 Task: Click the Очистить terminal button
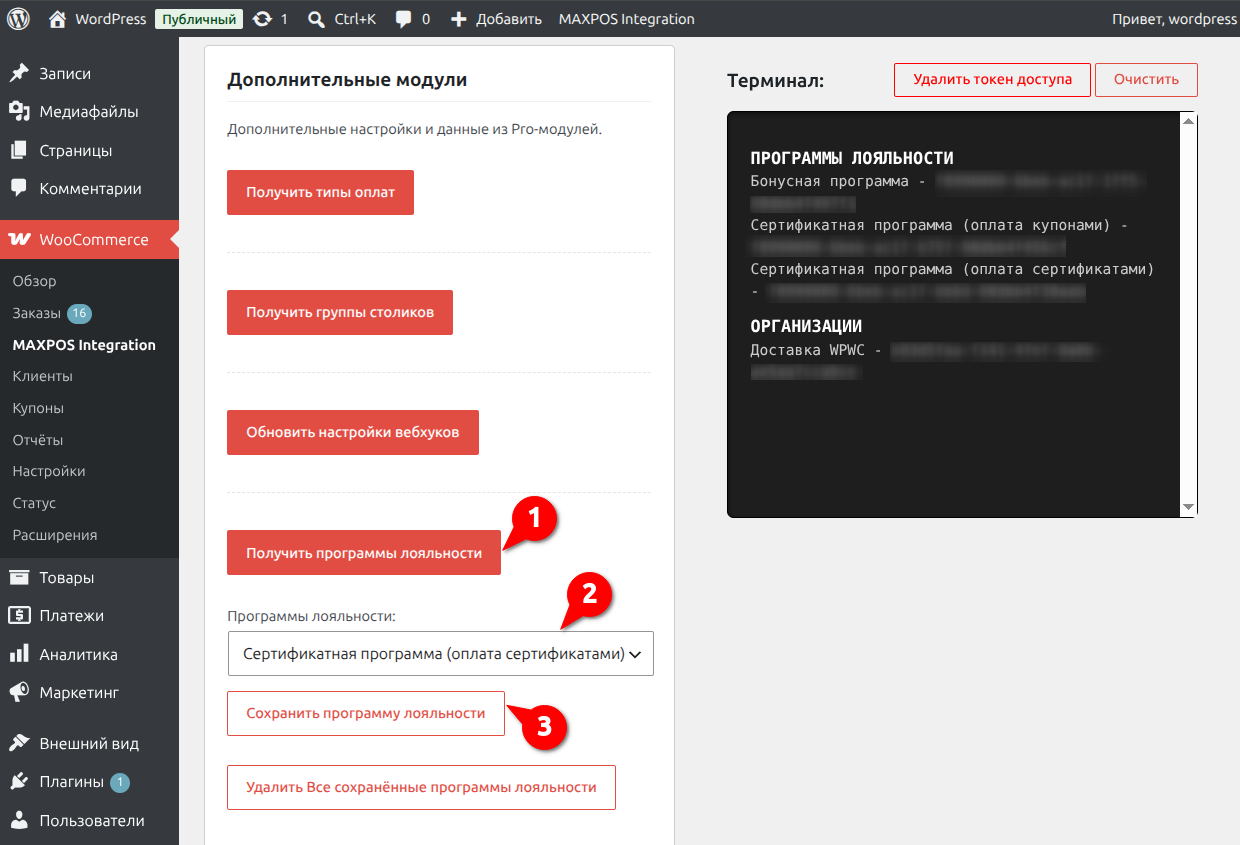[x=1146, y=80]
